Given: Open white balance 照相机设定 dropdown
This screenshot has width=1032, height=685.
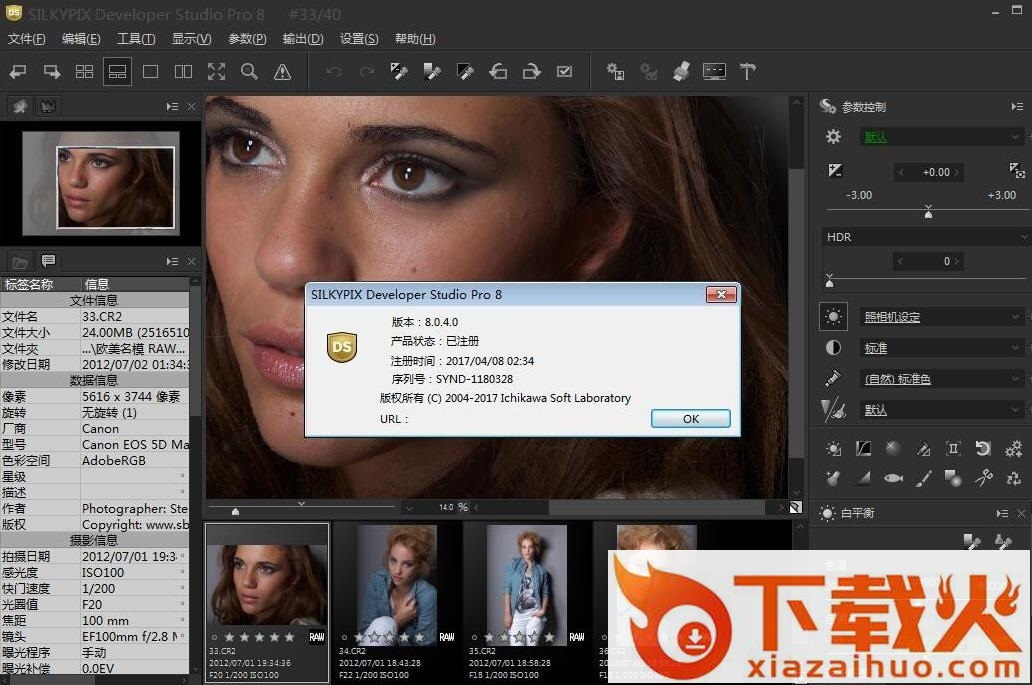Looking at the screenshot, I should 941,317.
